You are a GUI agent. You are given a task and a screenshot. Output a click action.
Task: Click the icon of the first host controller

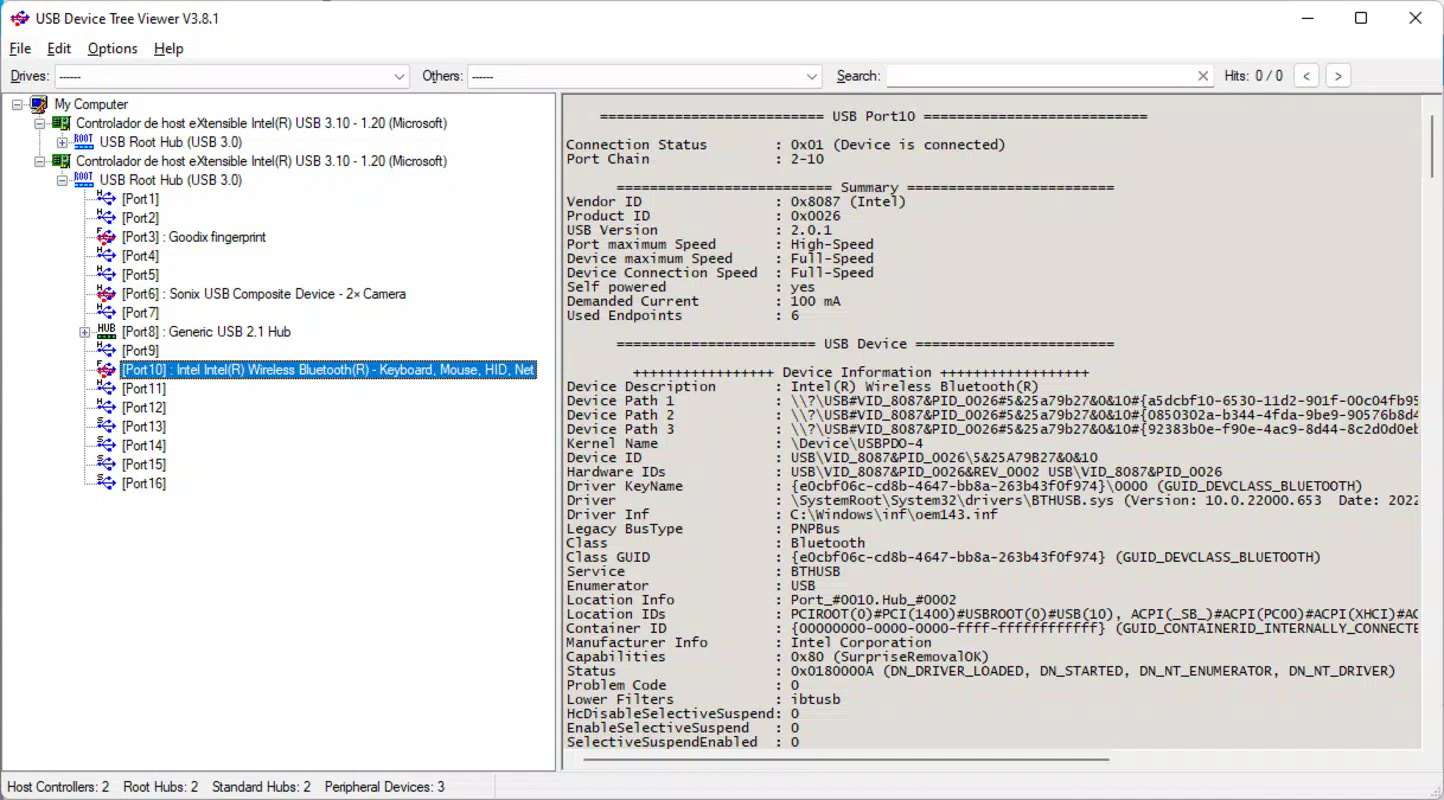61,123
